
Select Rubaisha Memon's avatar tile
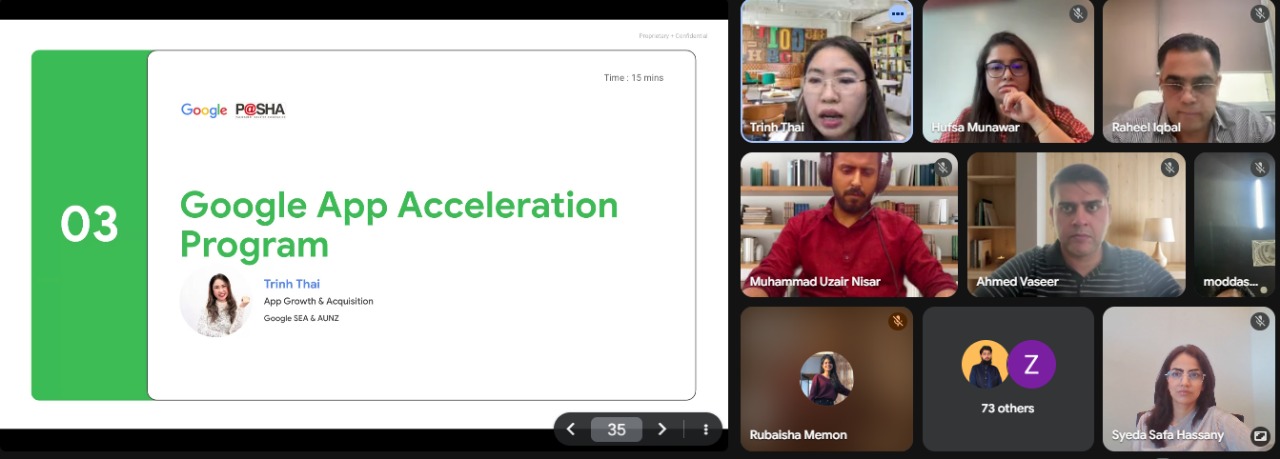pyautogui.click(x=826, y=378)
